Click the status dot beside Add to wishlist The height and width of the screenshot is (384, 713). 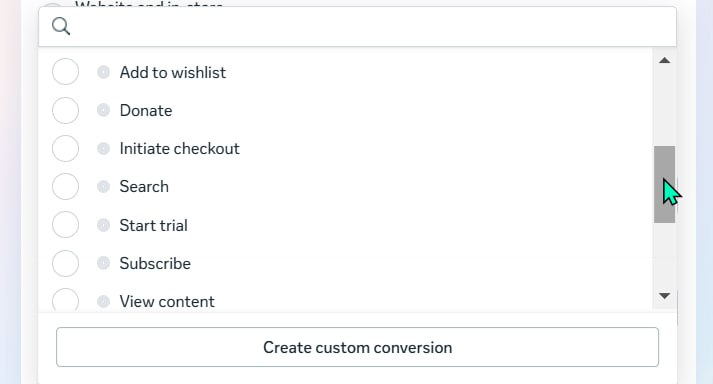click(103, 72)
